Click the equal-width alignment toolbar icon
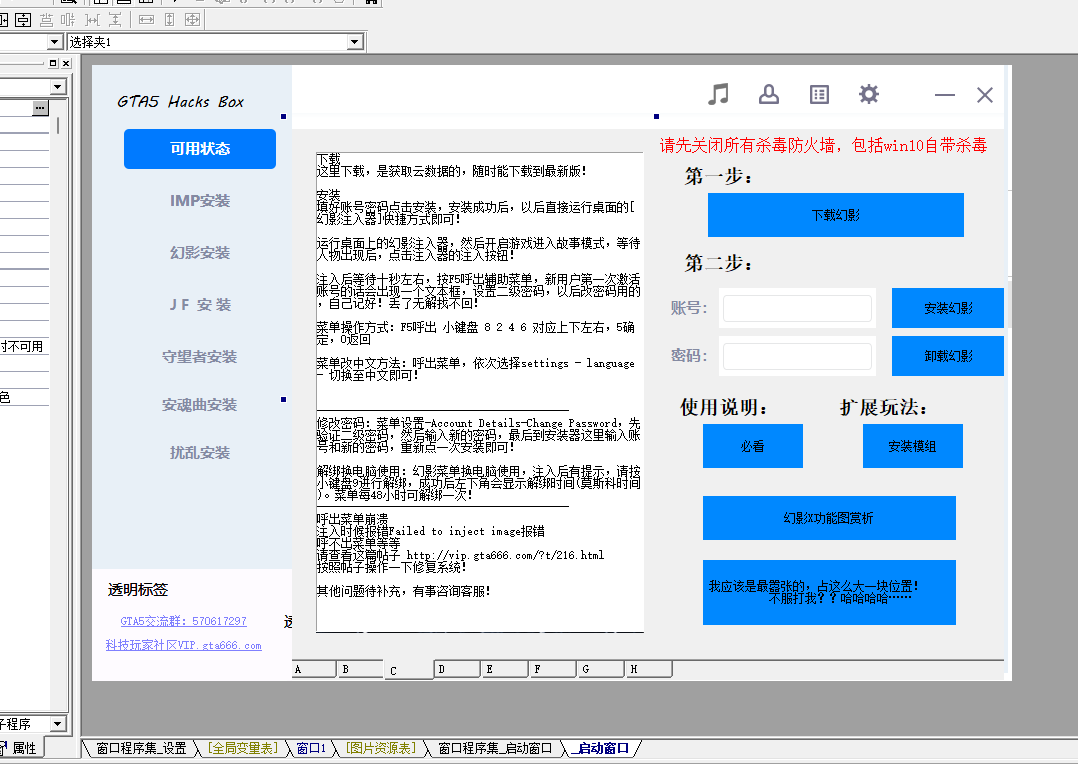The height and width of the screenshot is (764, 1078). coord(146,20)
